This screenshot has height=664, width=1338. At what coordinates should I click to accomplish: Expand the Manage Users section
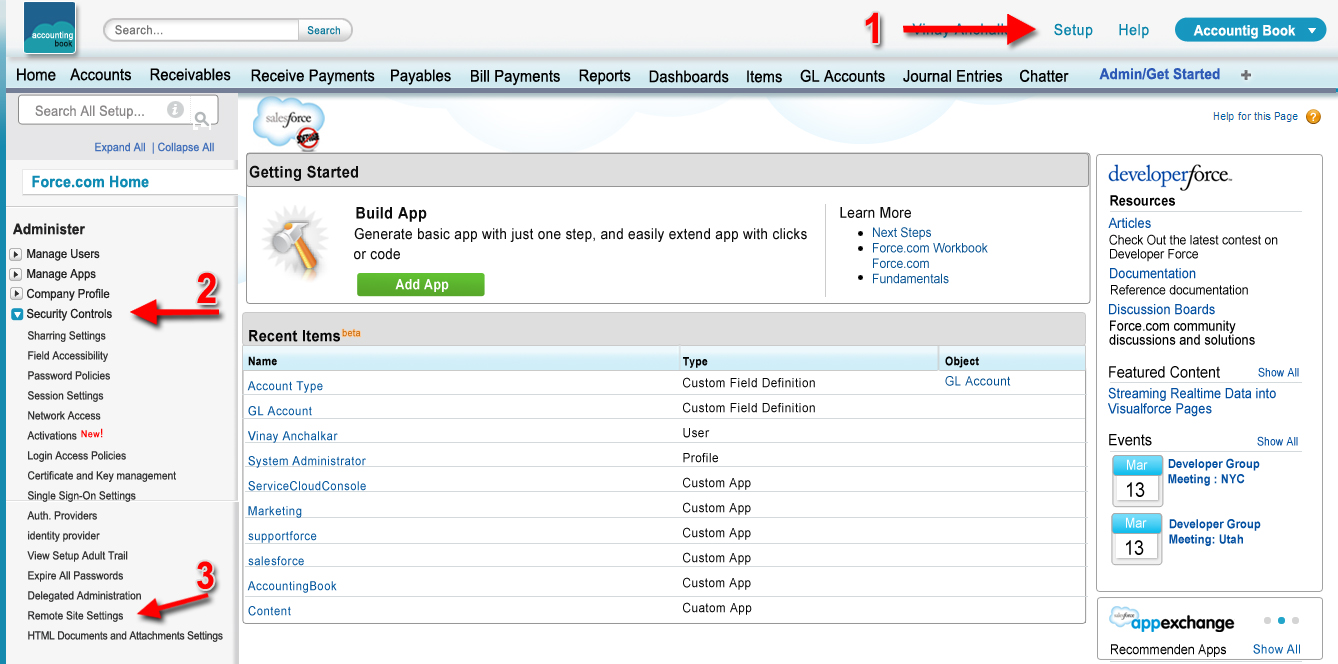16,254
